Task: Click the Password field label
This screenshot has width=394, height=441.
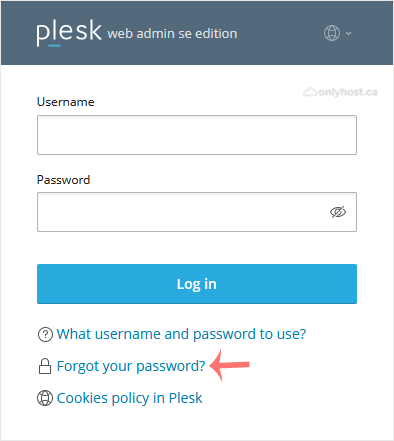Action: (63, 180)
